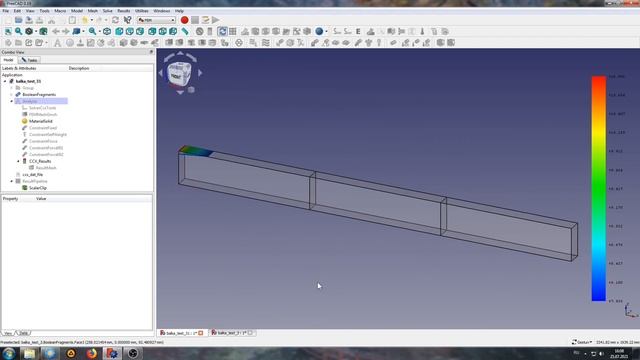
Task: Click the Fit all view icon
Action: 8,31
